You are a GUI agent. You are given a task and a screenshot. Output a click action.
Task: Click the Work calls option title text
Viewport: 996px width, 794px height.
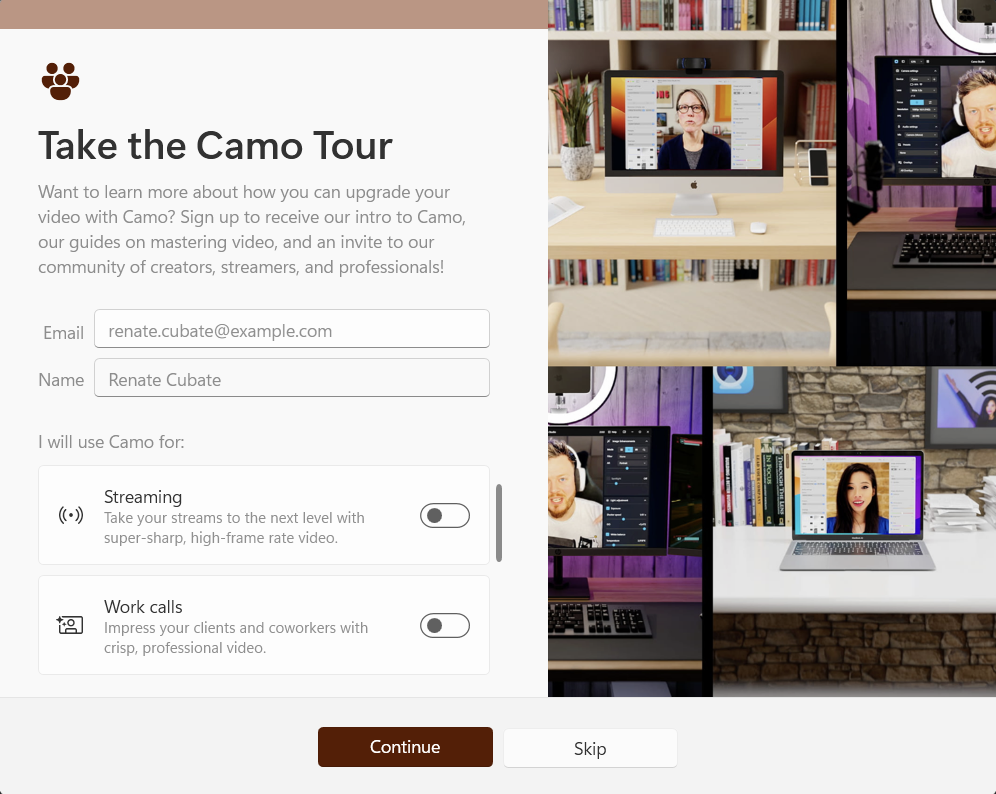[143, 607]
